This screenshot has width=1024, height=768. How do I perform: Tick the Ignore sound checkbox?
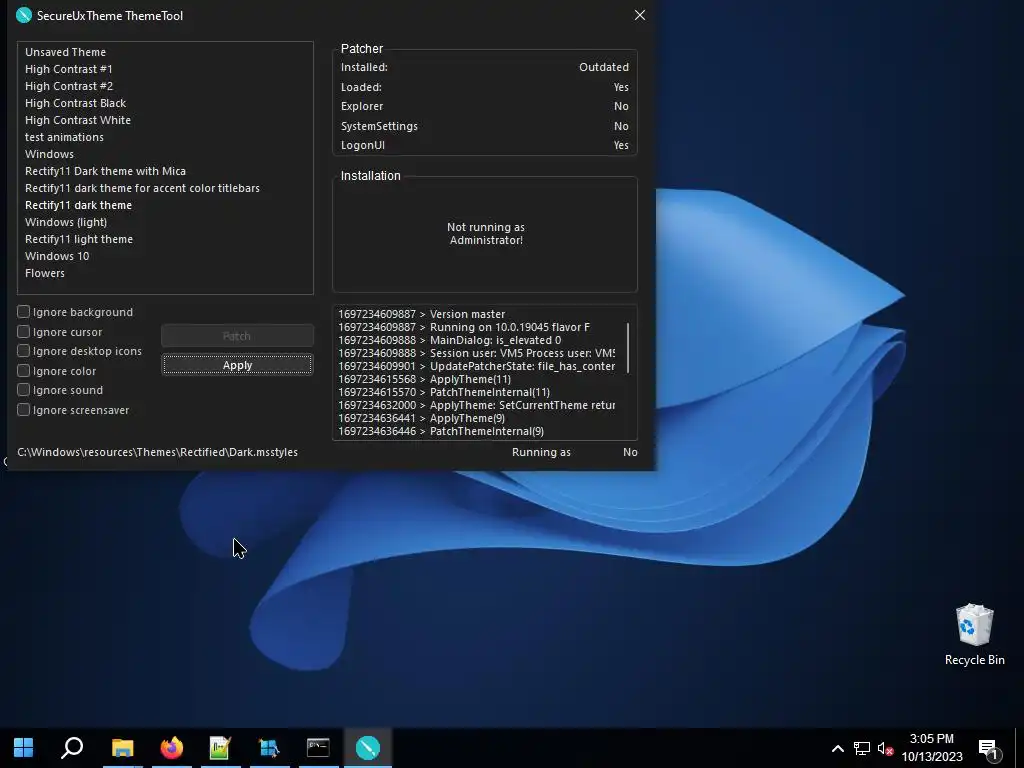(x=24, y=390)
